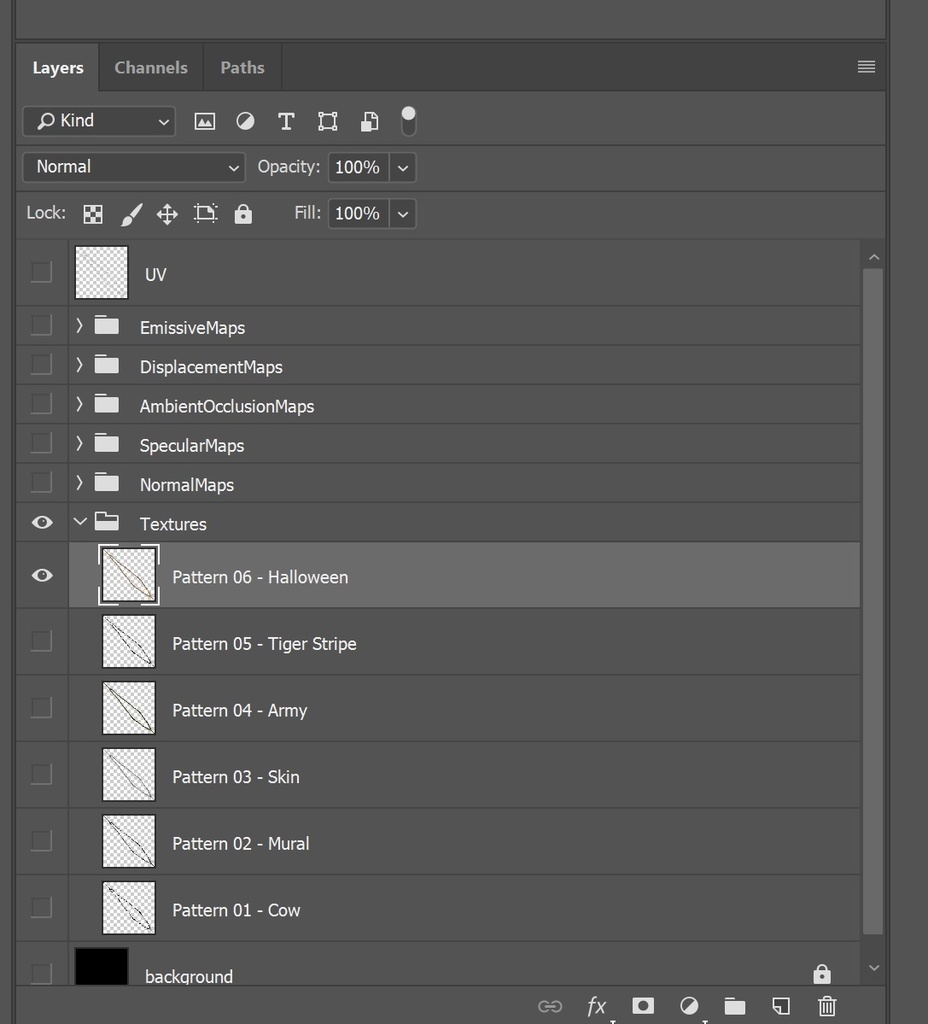Select the UV layer name
The width and height of the screenshot is (928, 1024).
(155, 274)
